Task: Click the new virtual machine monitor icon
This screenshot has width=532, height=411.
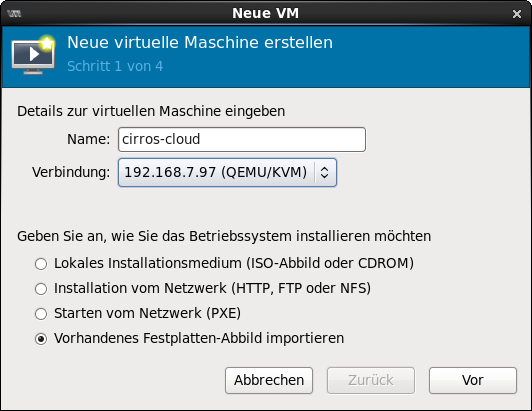Action: coord(34,55)
